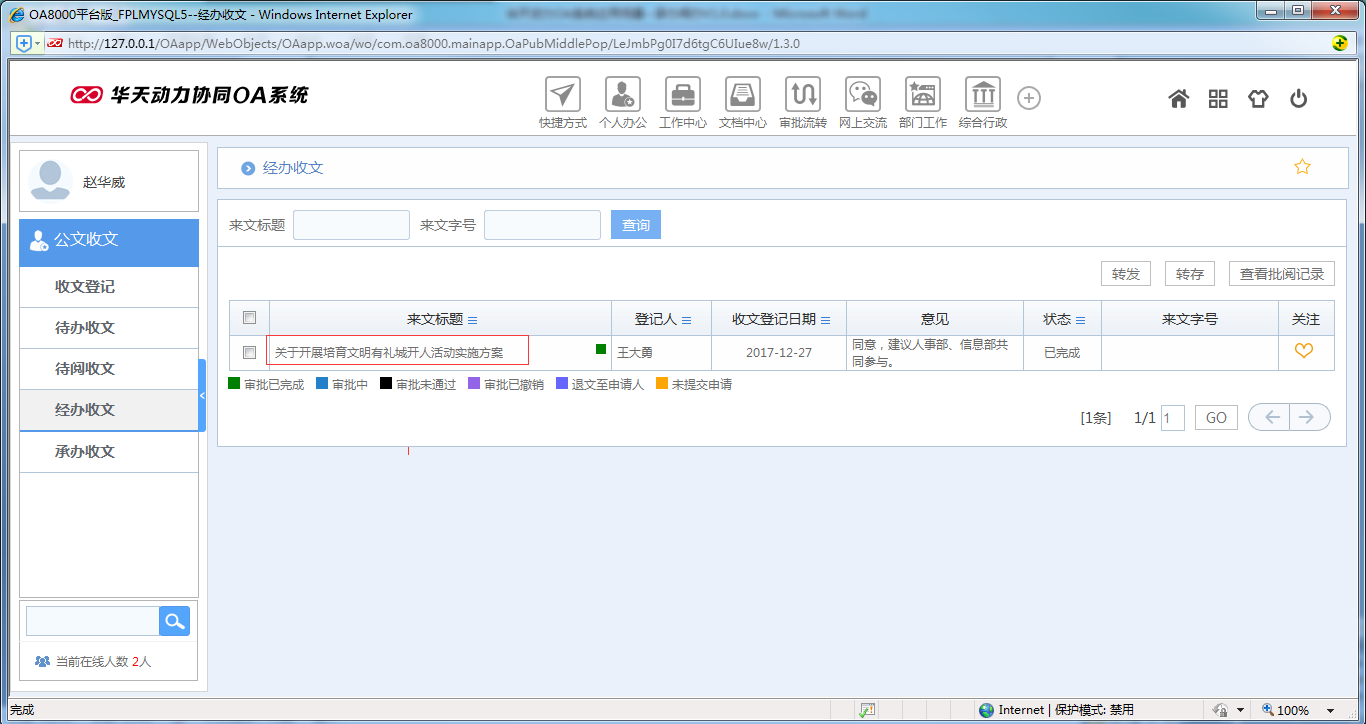Click the 查看批阅记录 button
The width and height of the screenshot is (1366, 724).
coord(1281,274)
